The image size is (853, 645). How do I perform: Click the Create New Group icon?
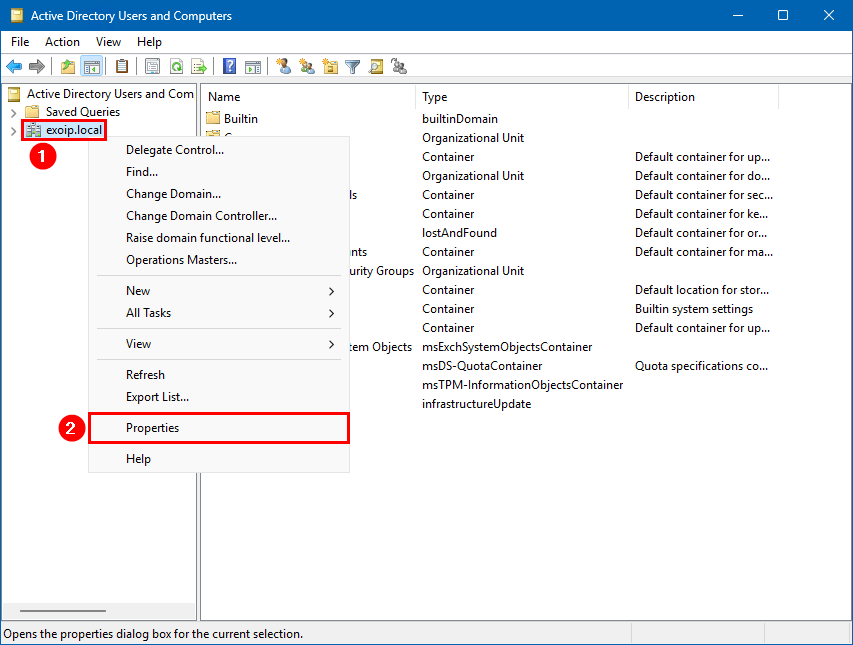click(x=307, y=67)
